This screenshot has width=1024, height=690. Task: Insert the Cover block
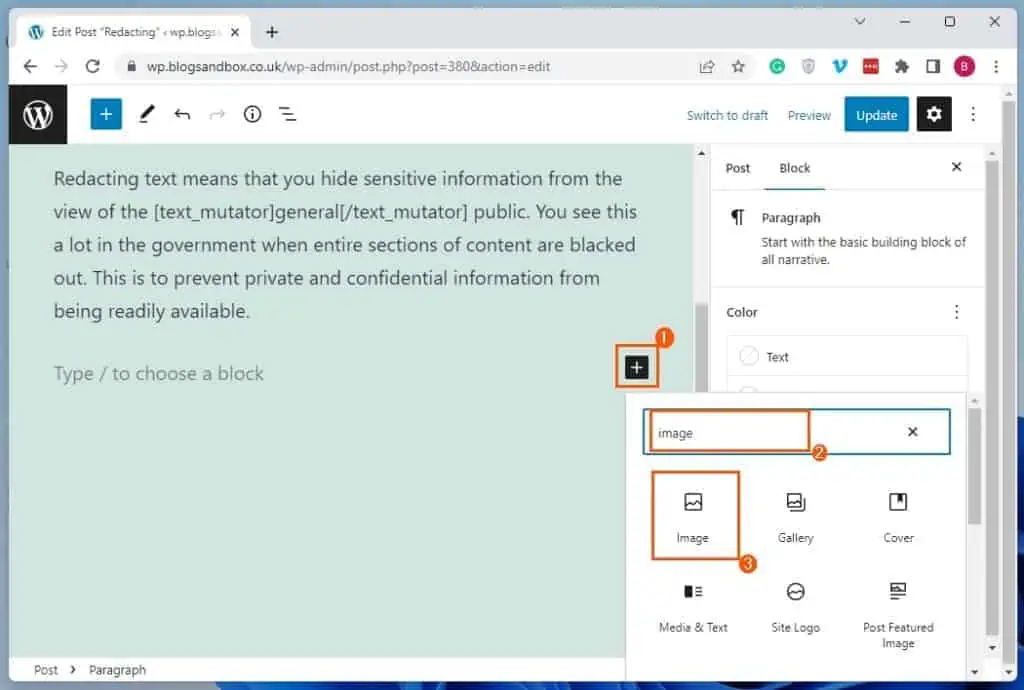point(898,516)
